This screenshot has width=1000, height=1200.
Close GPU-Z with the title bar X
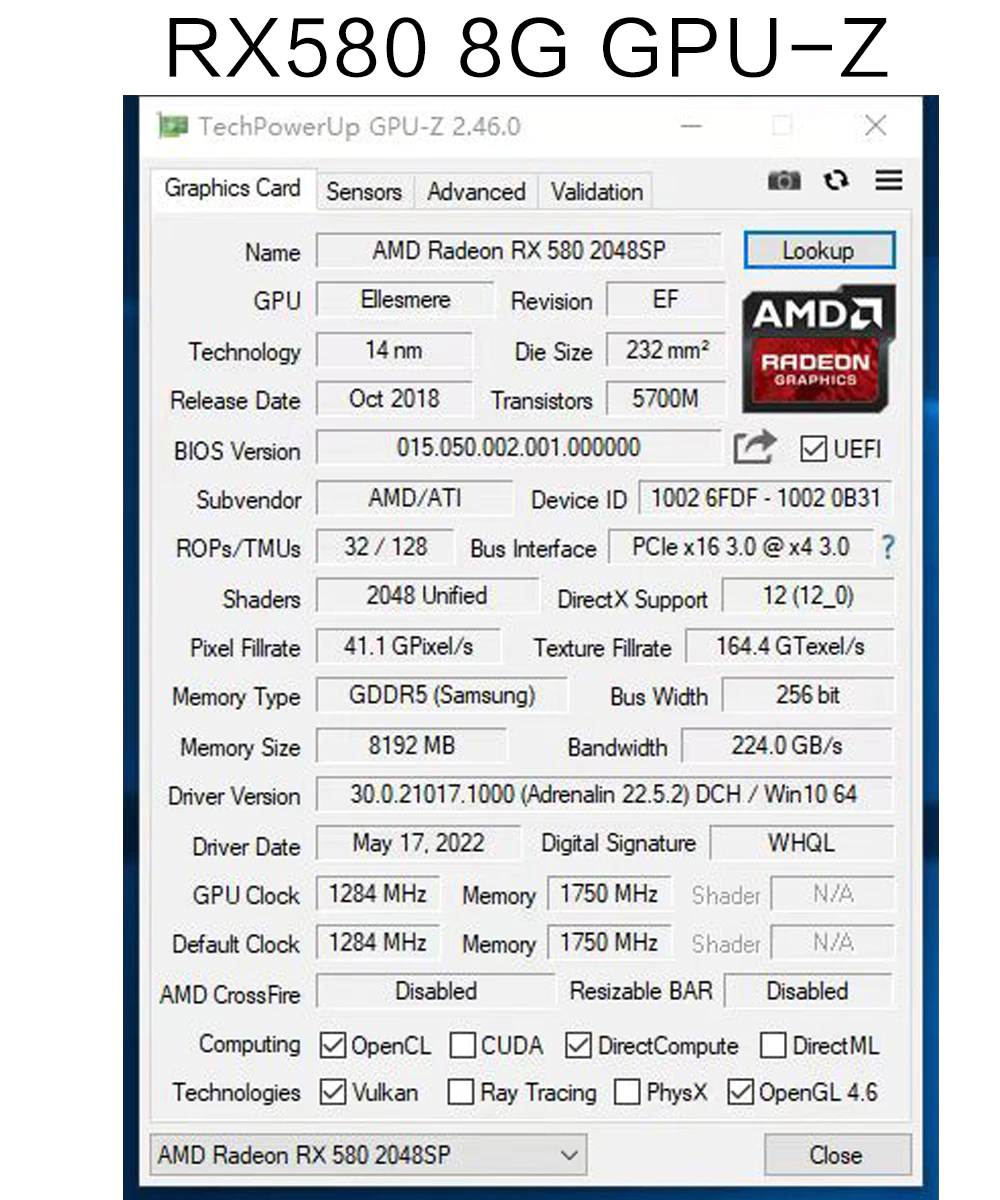point(875,126)
